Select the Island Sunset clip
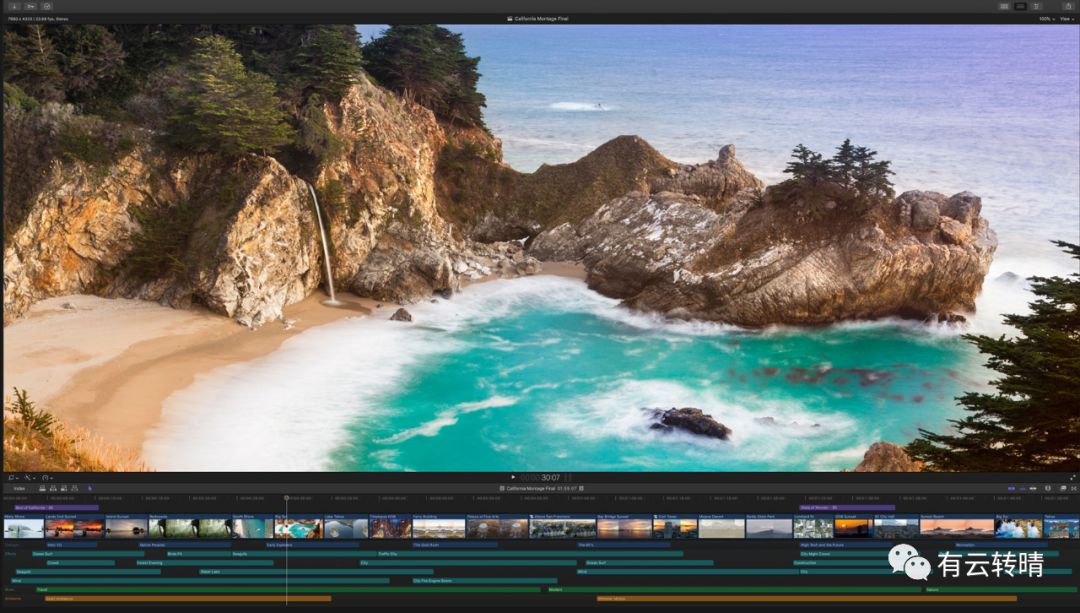This screenshot has height=613, width=1080. coord(127,526)
